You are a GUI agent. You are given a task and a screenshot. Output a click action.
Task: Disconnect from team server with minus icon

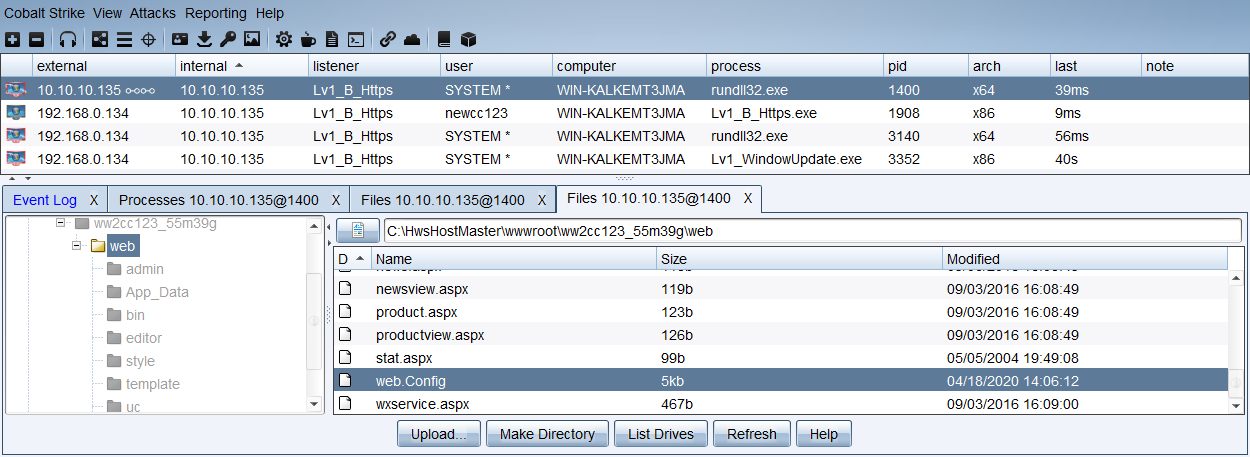click(x=36, y=40)
